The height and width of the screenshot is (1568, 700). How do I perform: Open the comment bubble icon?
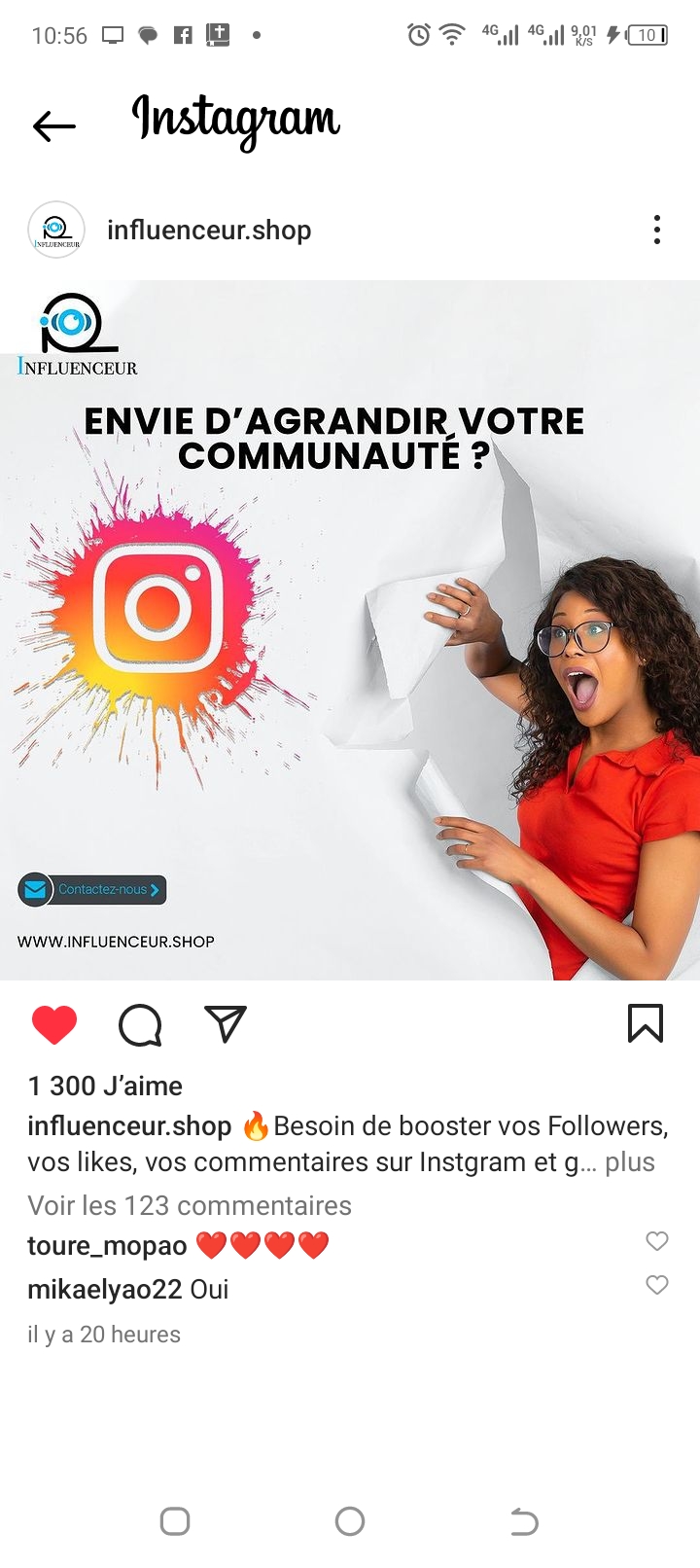click(x=140, y=1025)
